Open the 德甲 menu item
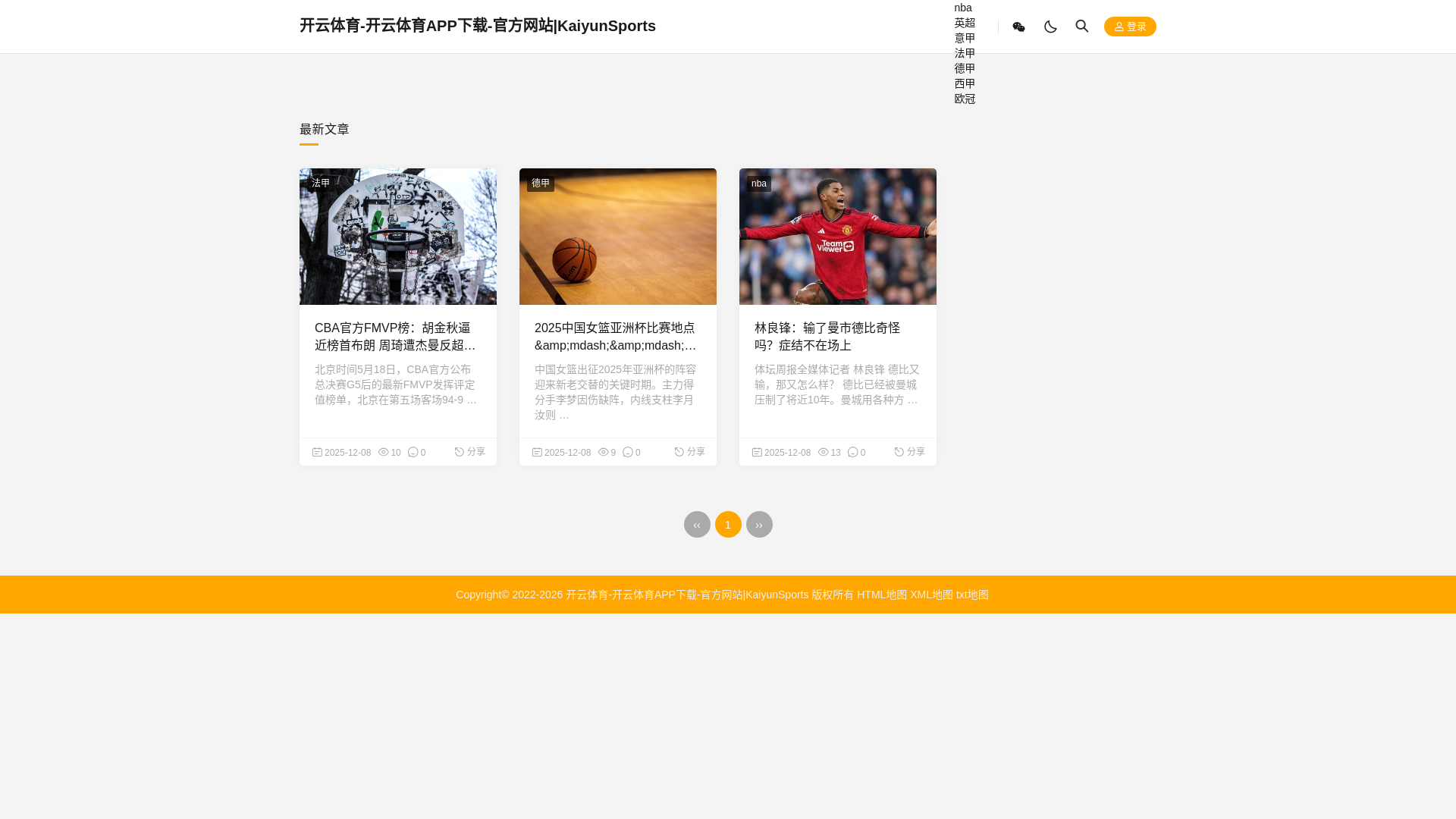 coord(965,68)
